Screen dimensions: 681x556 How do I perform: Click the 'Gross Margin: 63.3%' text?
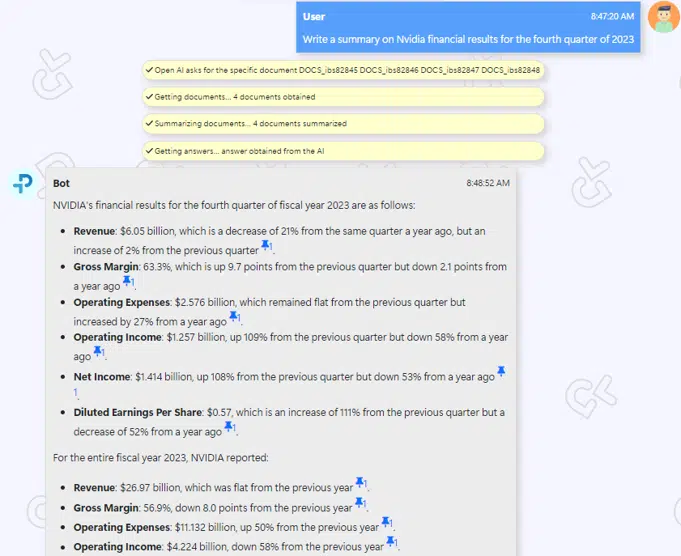tap(122, 267)
